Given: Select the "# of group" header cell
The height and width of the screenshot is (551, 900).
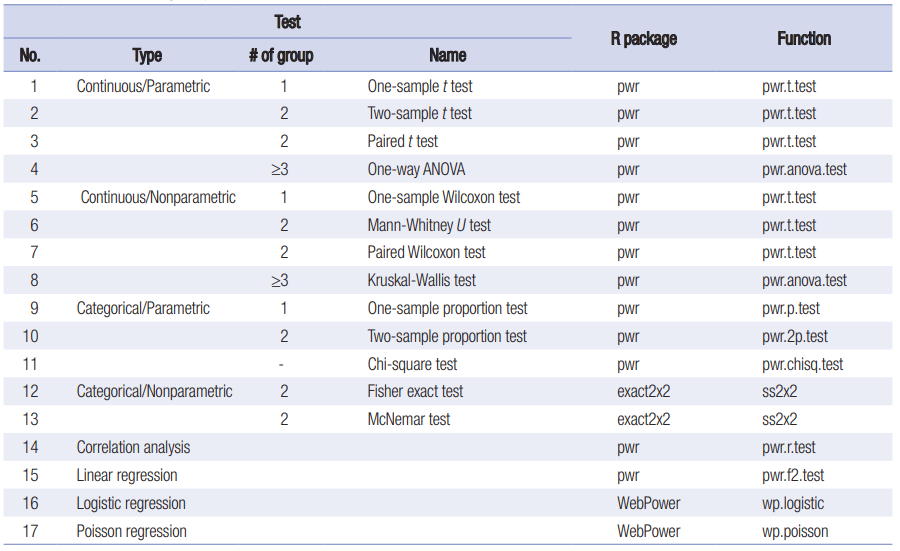Looking at the screenshot, I should (281, 56).
